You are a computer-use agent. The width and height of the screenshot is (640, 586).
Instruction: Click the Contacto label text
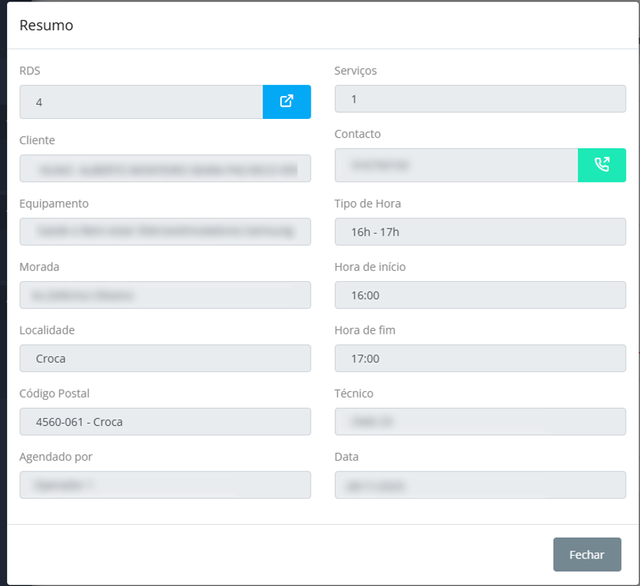(357, 134)
